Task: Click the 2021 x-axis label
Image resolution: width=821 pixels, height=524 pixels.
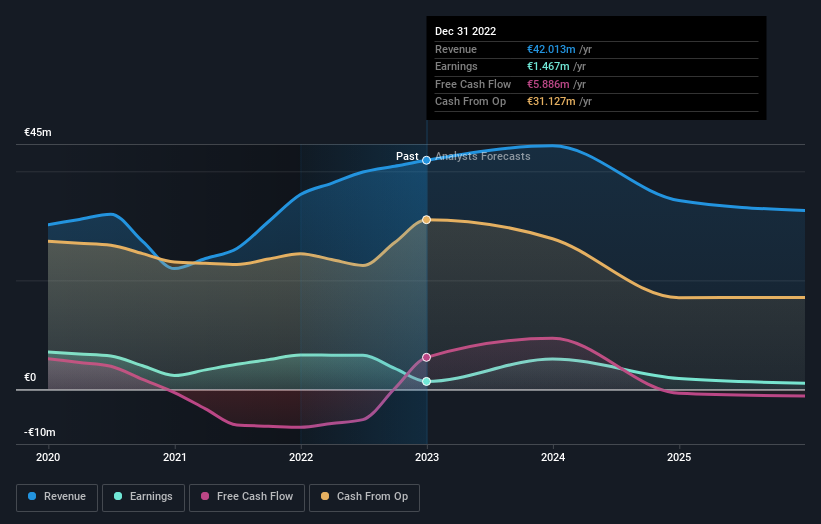Action: [x=174, y=458]
